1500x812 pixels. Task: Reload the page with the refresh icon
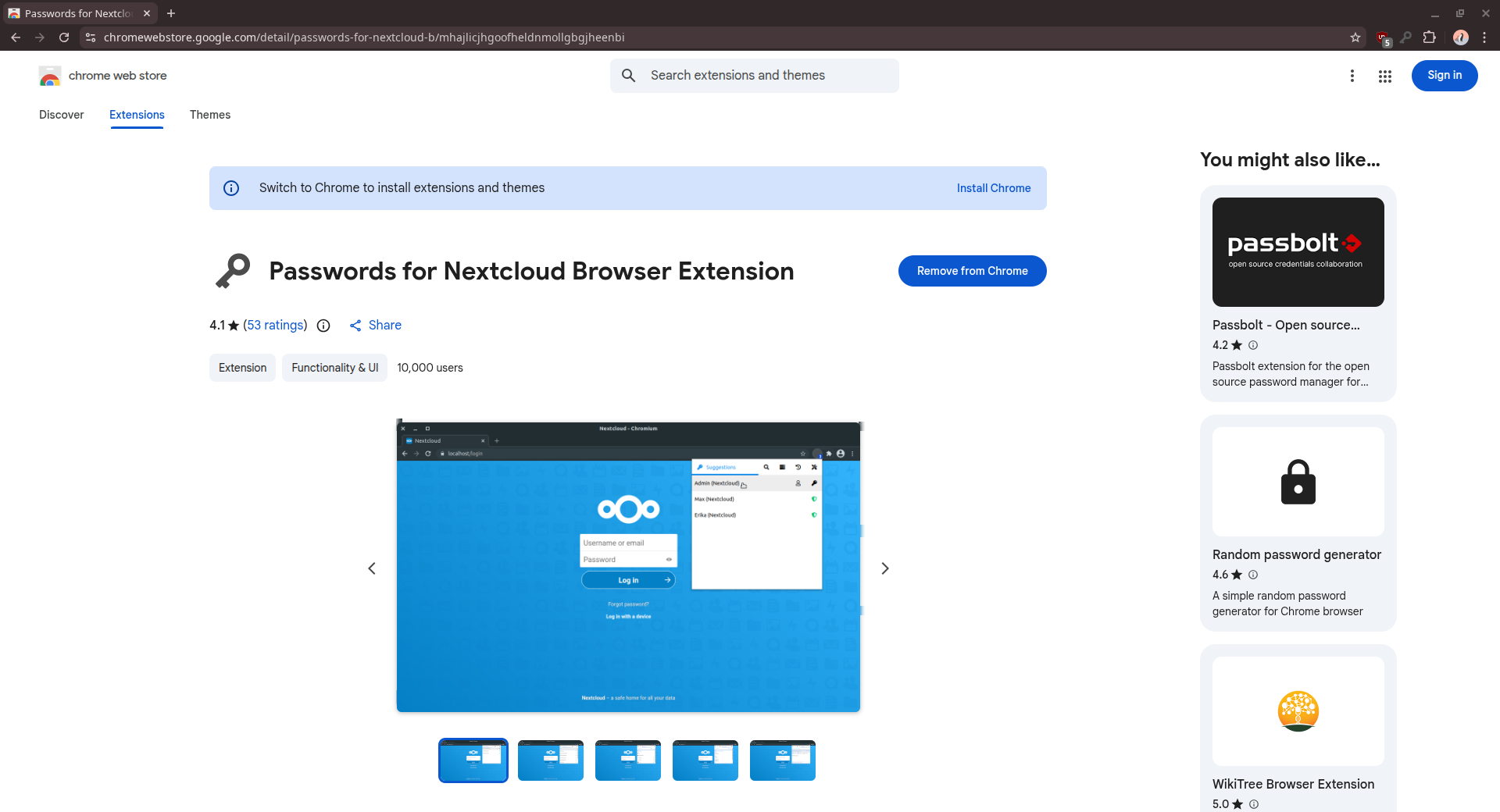click(64, 37)
